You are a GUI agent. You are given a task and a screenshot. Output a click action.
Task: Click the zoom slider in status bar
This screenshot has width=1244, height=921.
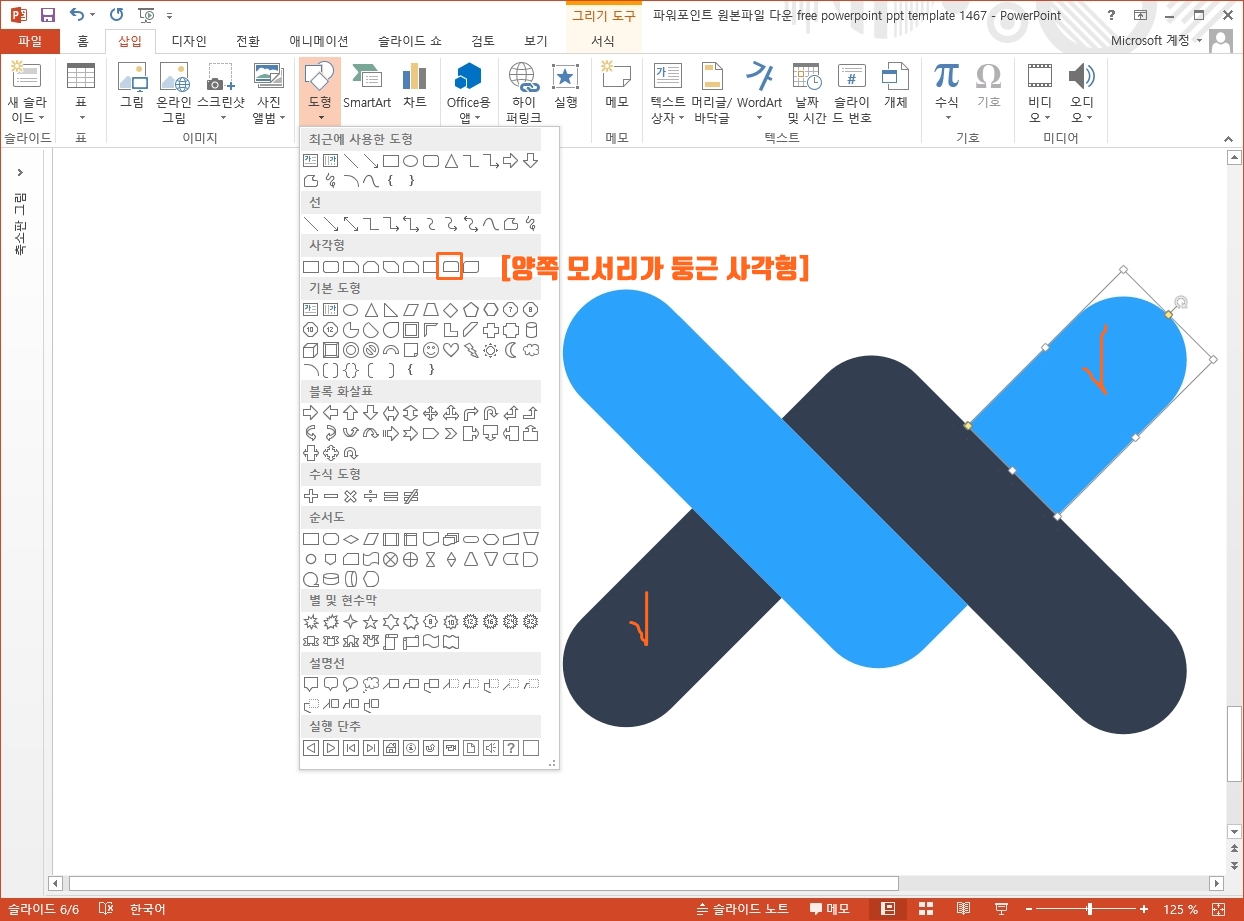[x=1089, y=909]
